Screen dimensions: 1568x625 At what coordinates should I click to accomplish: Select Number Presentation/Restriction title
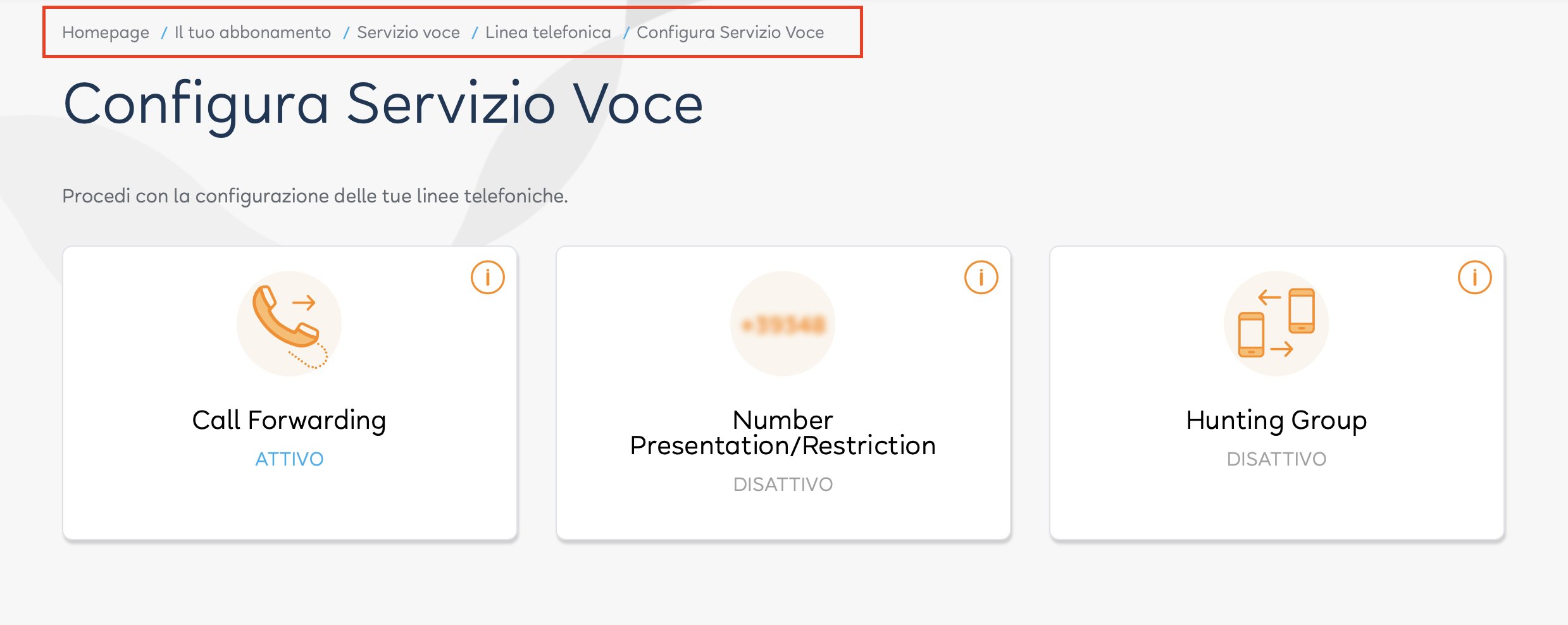[x=783, y=433]
